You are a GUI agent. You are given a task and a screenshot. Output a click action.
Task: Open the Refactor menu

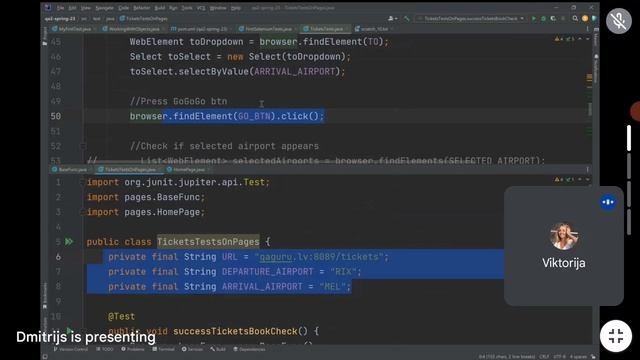pyautogui.click(x=142, y=8)
